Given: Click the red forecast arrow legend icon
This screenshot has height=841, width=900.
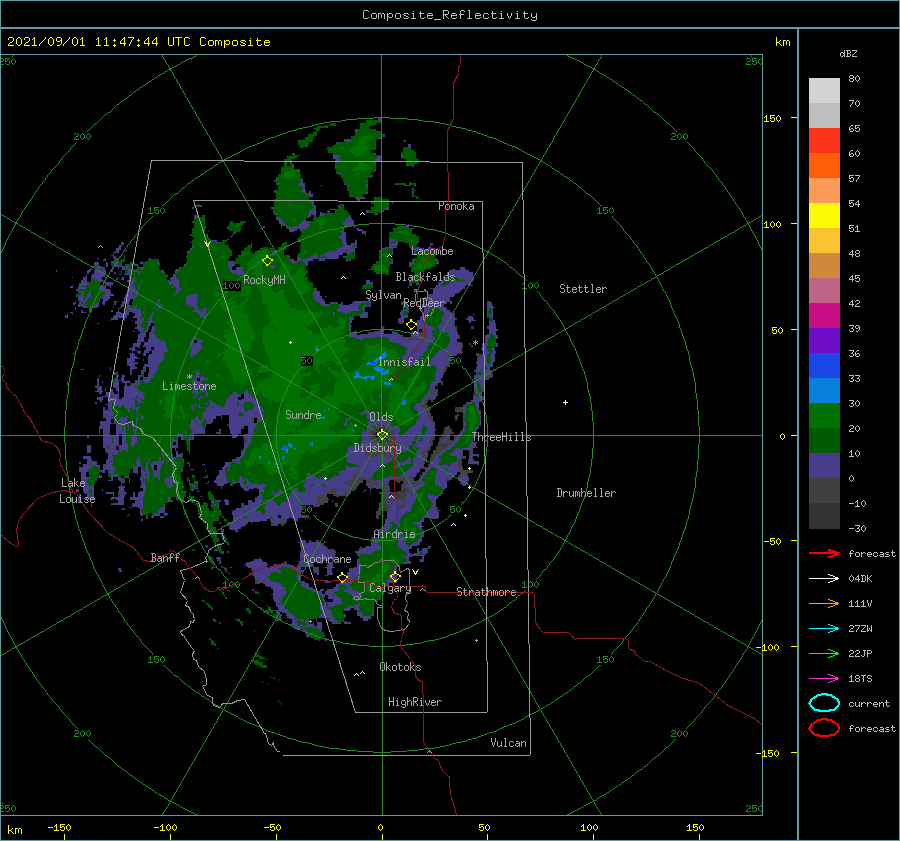Looking at the screenshot, I should click(x=824, y=553).
